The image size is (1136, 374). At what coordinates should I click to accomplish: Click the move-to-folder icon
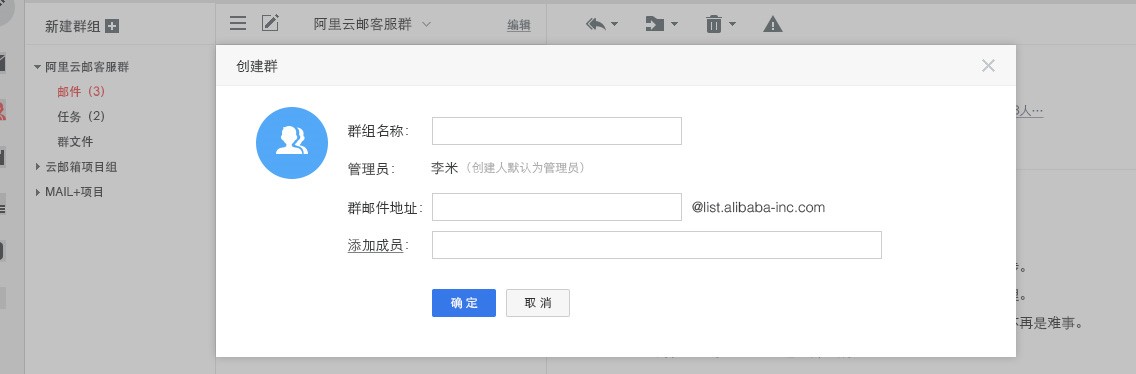click(655, 25)
